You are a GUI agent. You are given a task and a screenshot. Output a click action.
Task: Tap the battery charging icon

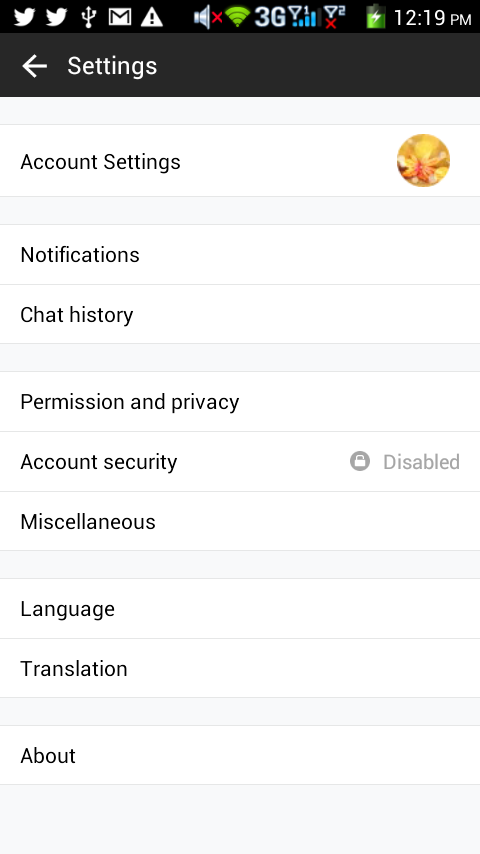(x=376, y=16)
